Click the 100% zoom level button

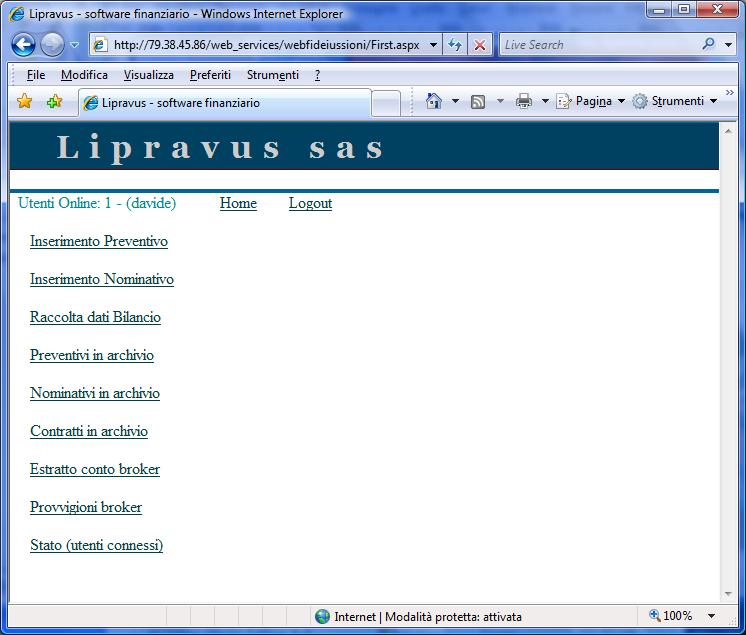point(671,616)
